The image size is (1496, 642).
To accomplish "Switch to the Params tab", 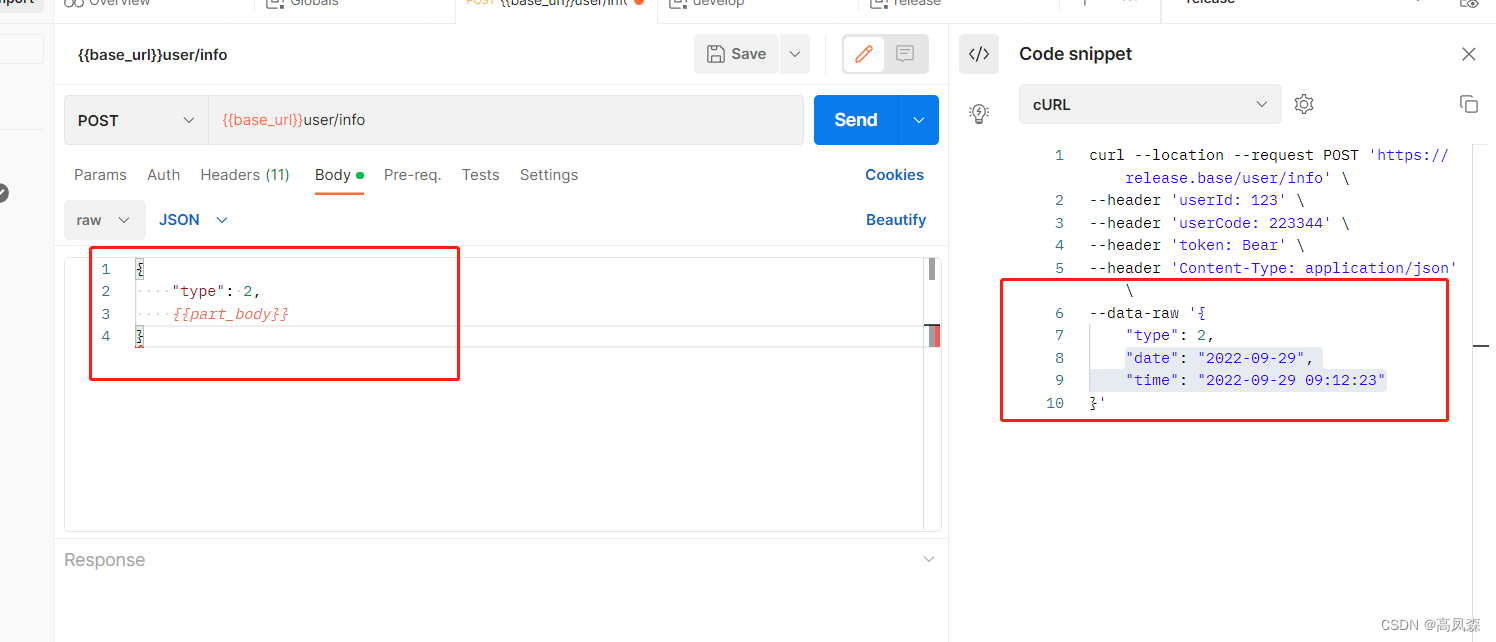I will 100,175.
